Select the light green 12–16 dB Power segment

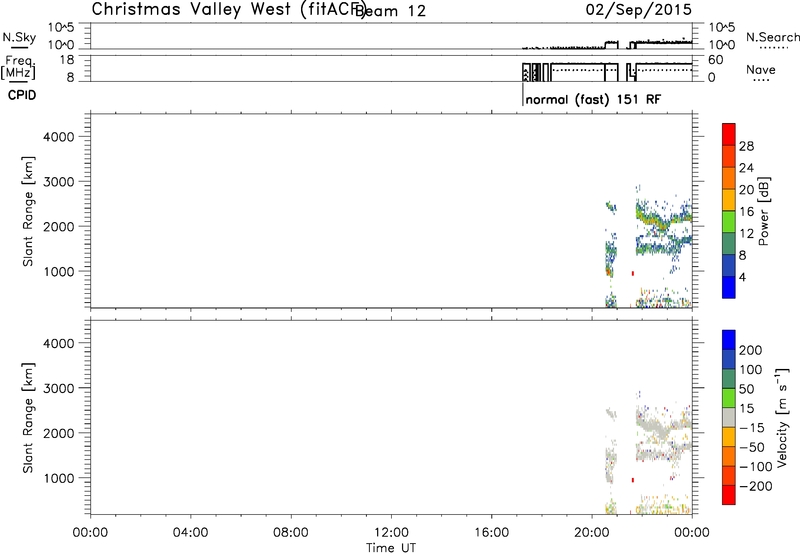729,221
